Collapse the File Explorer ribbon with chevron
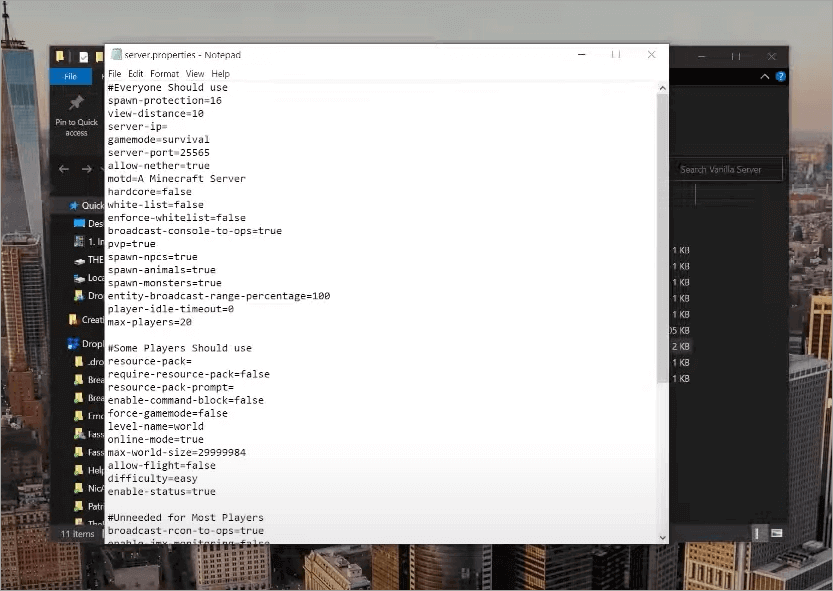 click(x=765, y=76)
